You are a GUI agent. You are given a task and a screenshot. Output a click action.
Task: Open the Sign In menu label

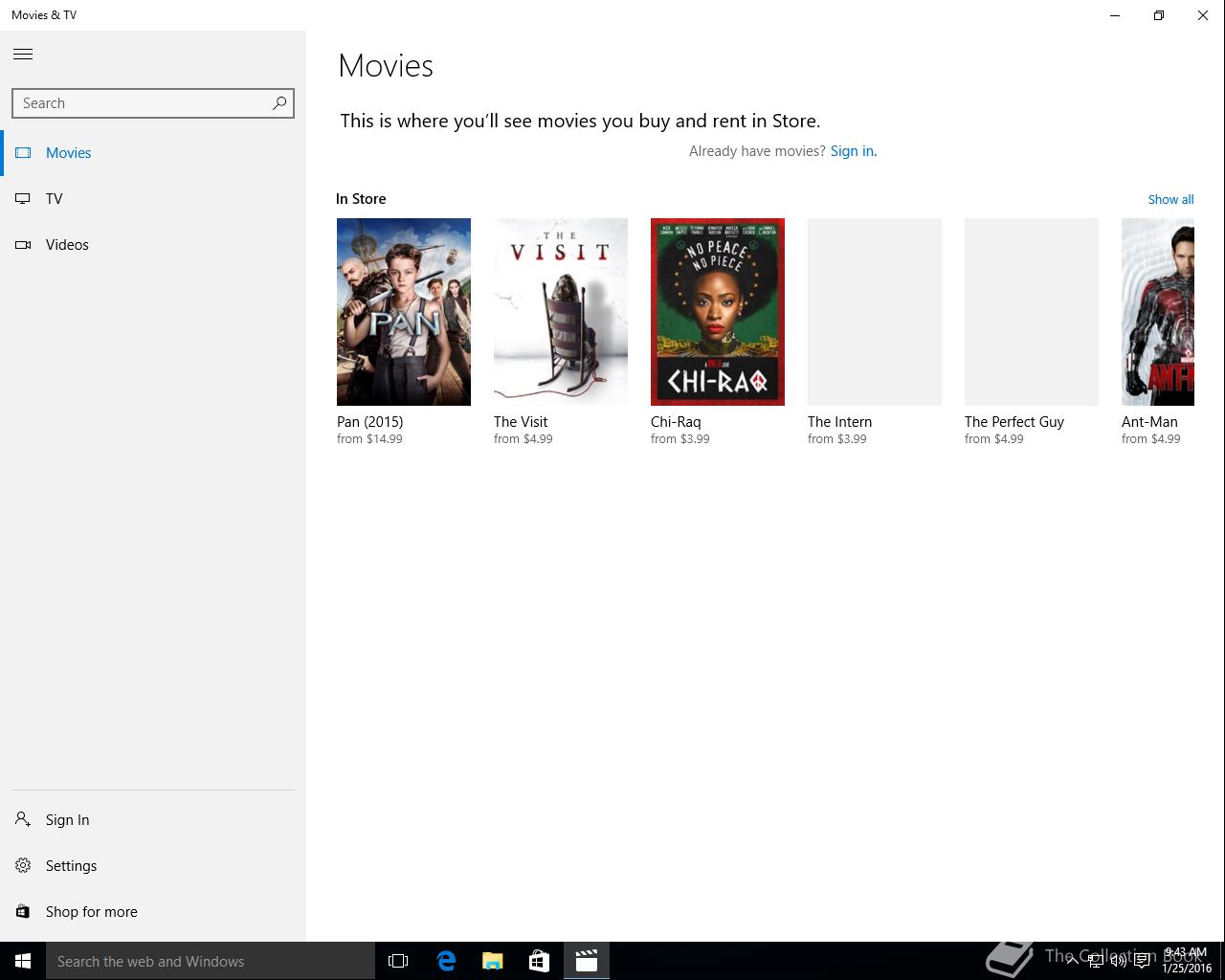[68, 820]
